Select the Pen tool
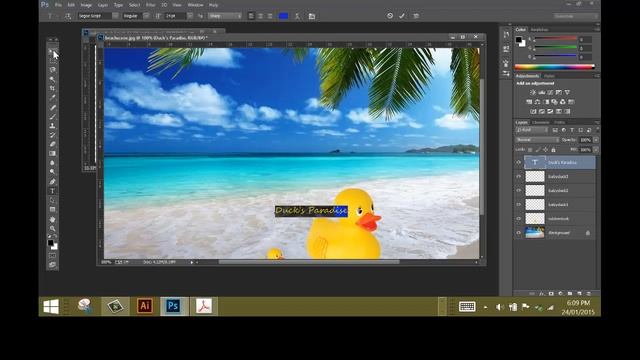 52,182
